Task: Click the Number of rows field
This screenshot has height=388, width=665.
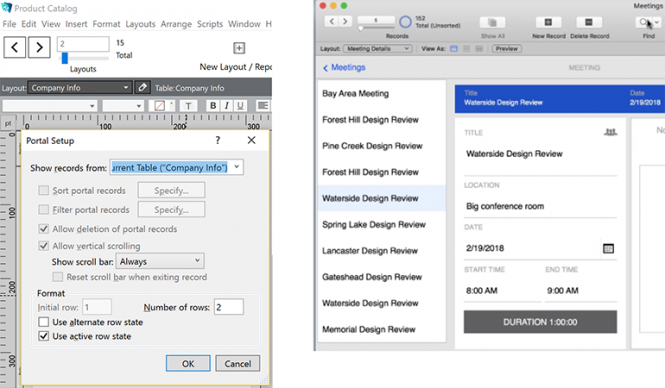Action: pyautogui.click(x=229, y=307)
